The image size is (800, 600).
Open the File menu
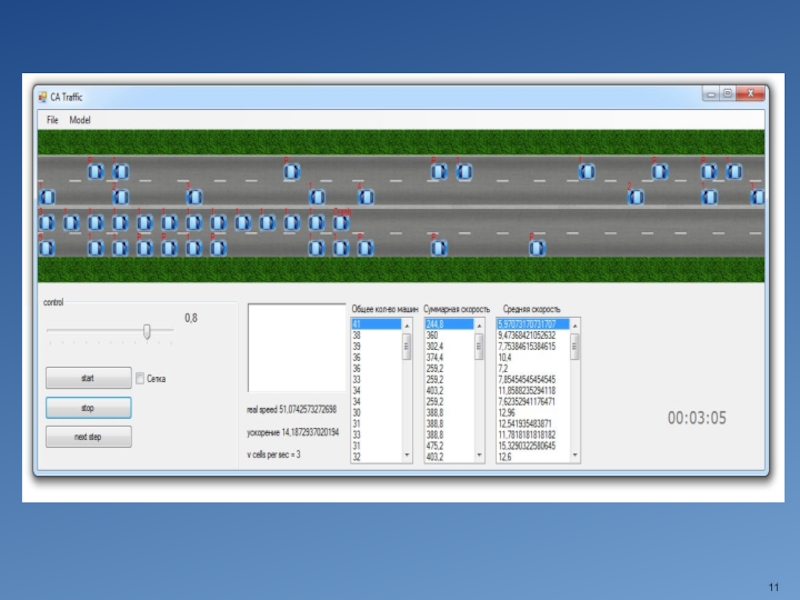(52, 120)
